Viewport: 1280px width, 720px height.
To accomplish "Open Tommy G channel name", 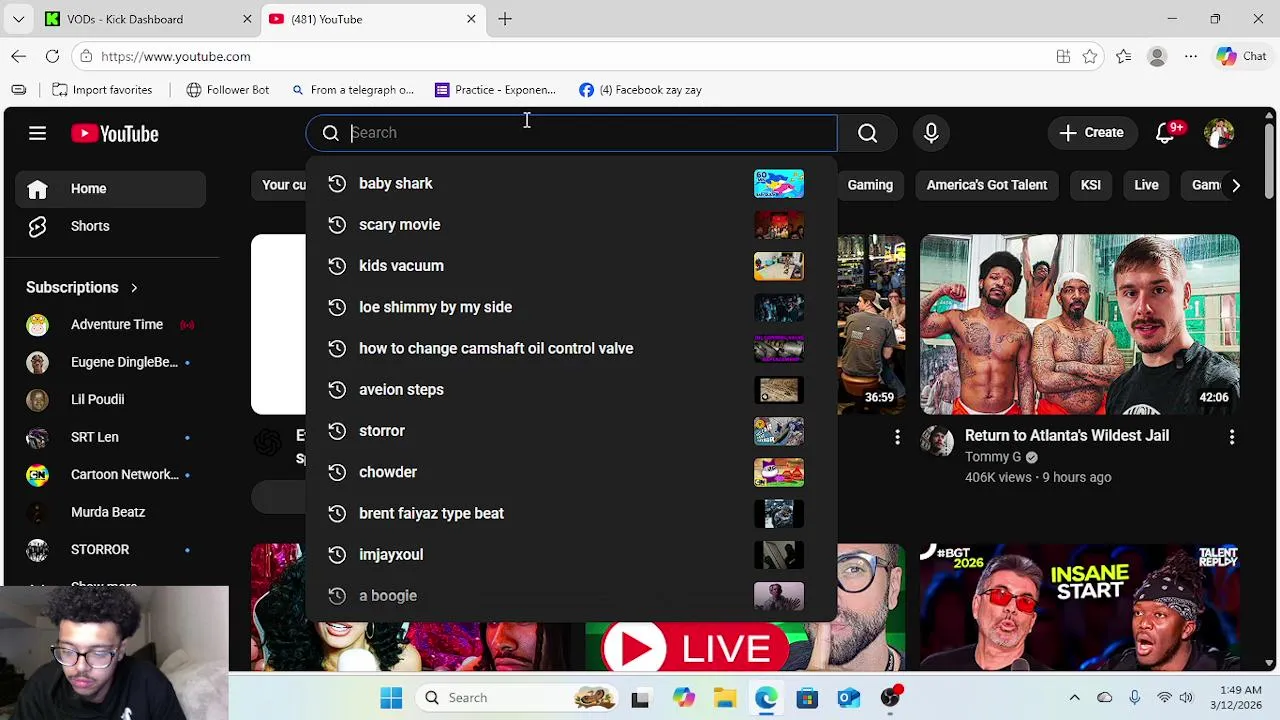I will [x=993, y=457].
